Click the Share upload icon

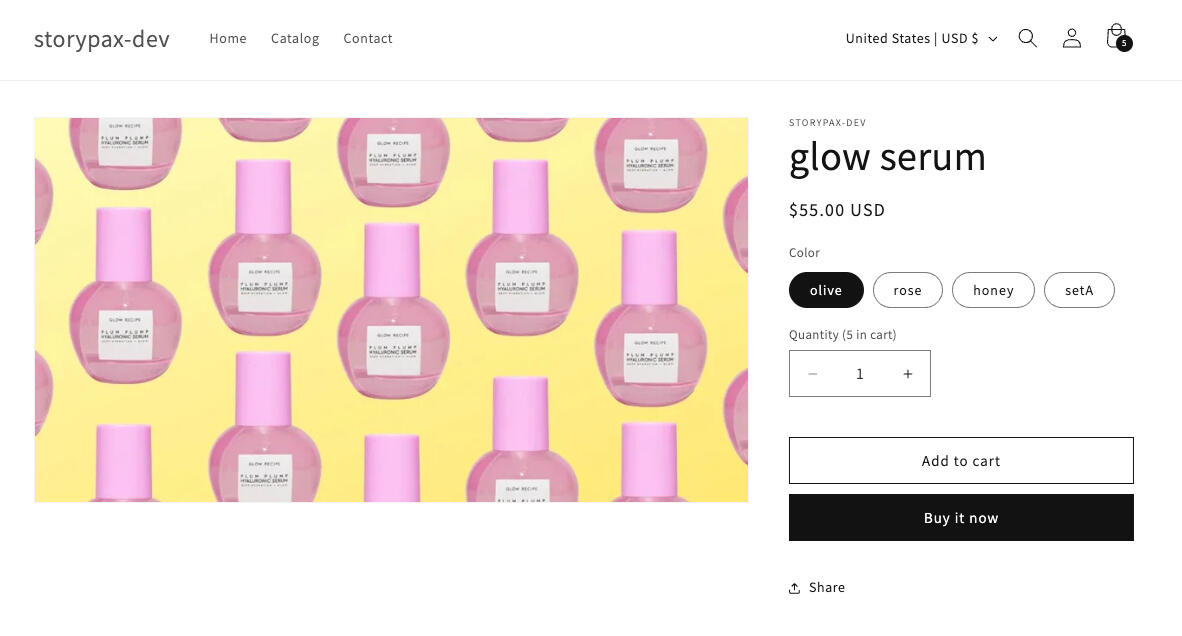(795, 588)
